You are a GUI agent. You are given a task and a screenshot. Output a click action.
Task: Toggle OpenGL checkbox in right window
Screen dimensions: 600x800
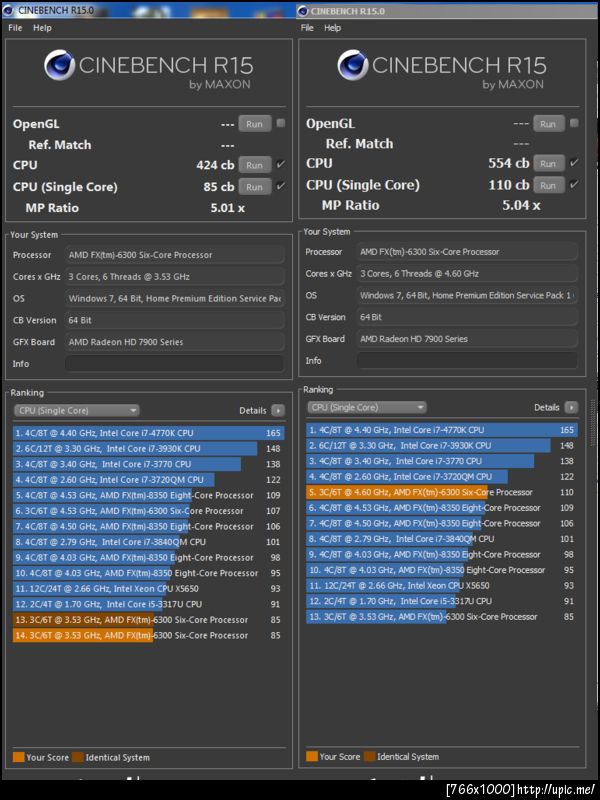pyautogui.click(x=574, y=122)
